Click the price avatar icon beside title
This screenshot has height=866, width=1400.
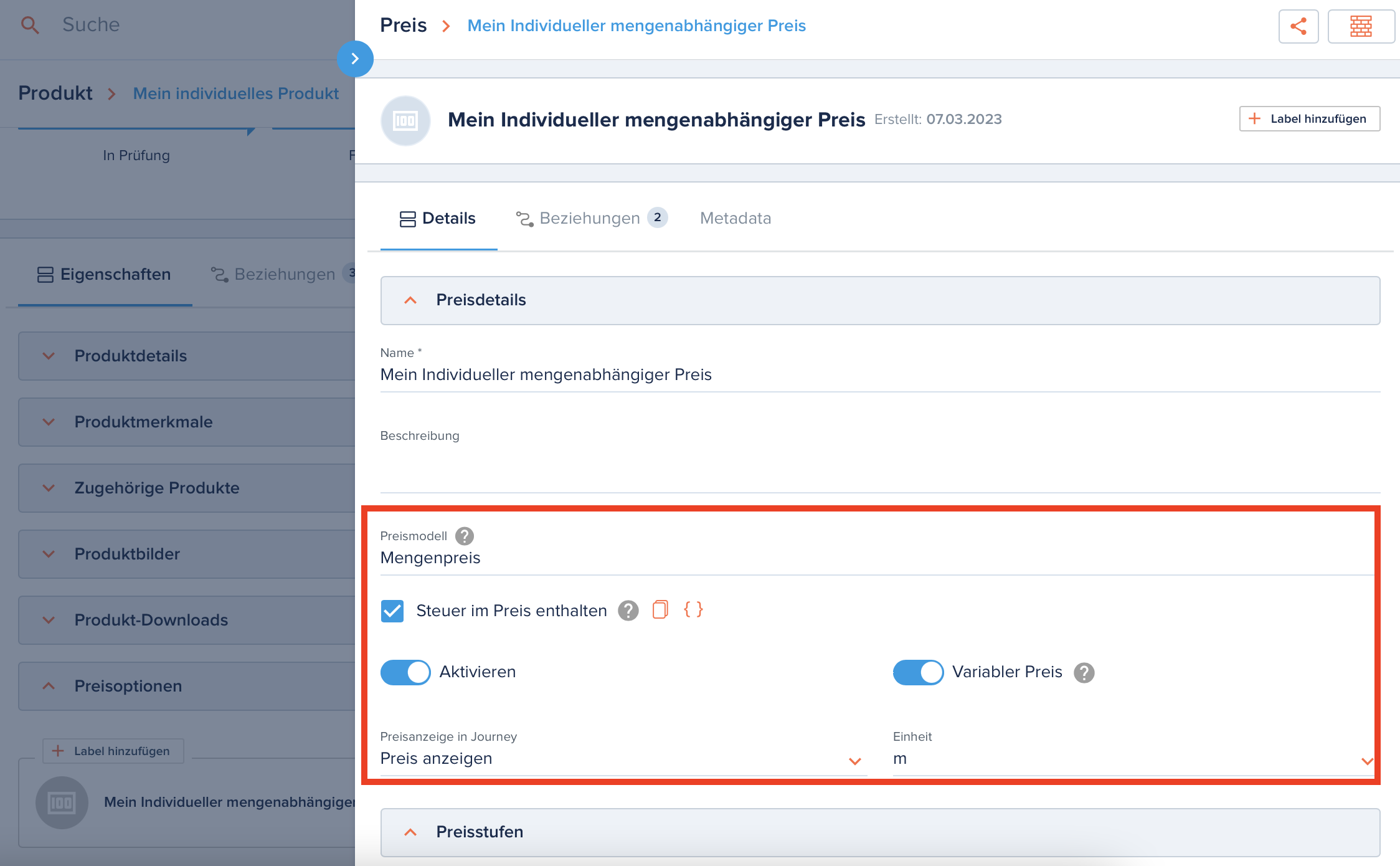click(x=405, y=121)
